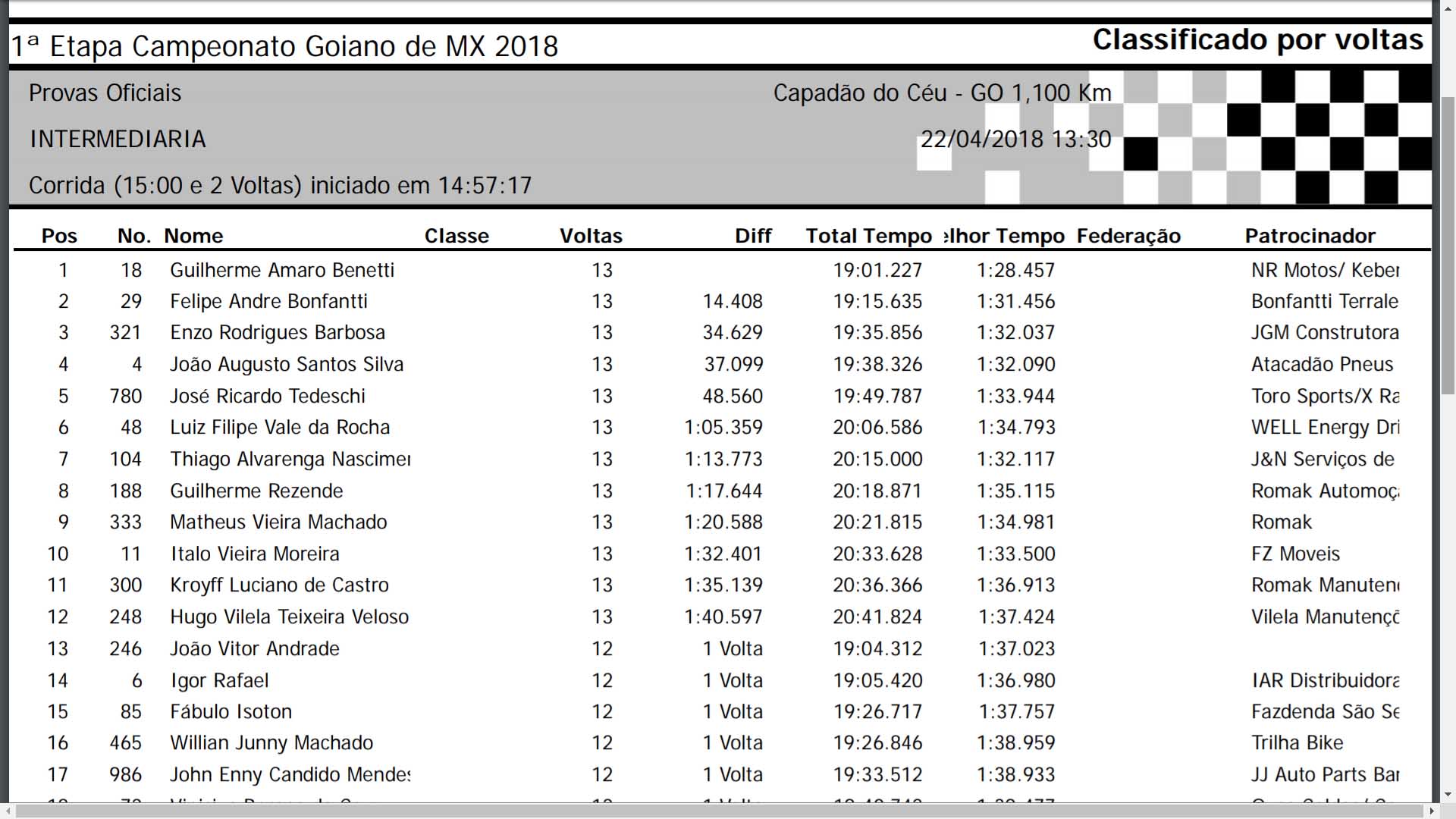Click the "Patrocinador" column header
This screenshot has width=1456, height=819.
click(1310, 236)
